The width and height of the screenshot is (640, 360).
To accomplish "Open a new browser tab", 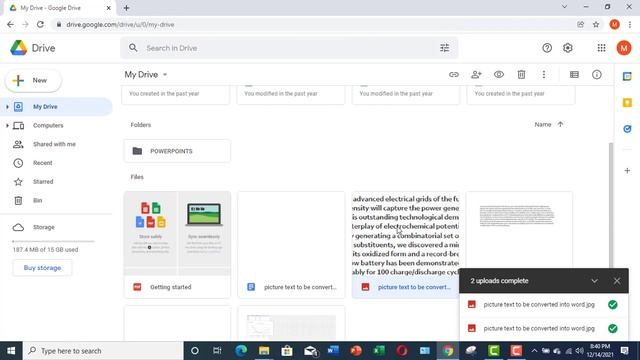I will (x=127, y=8).
